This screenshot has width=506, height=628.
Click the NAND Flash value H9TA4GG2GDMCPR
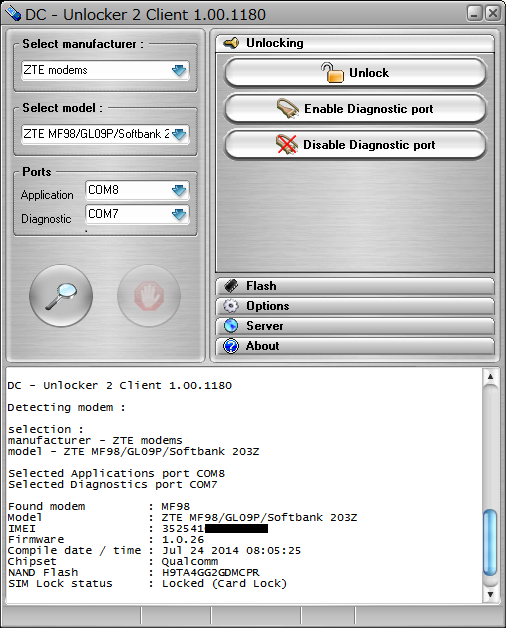210,573
